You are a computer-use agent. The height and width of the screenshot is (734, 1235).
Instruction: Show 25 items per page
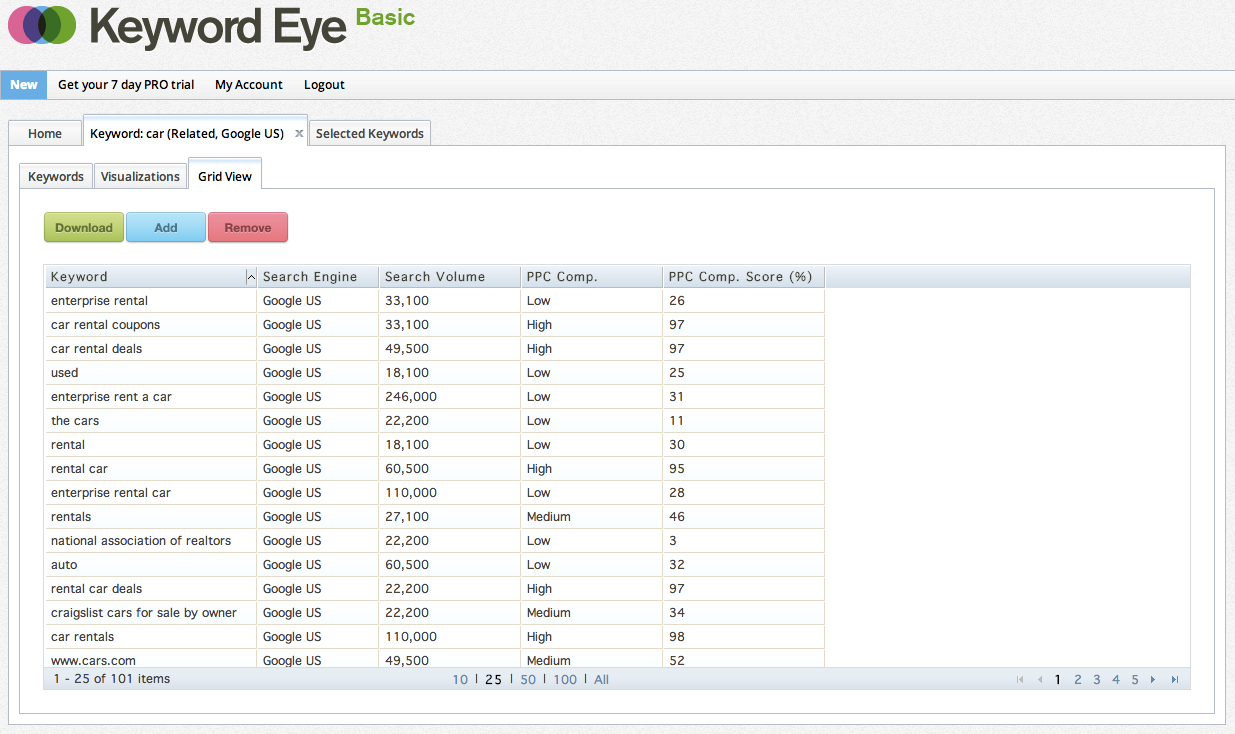tap(493, 680)
